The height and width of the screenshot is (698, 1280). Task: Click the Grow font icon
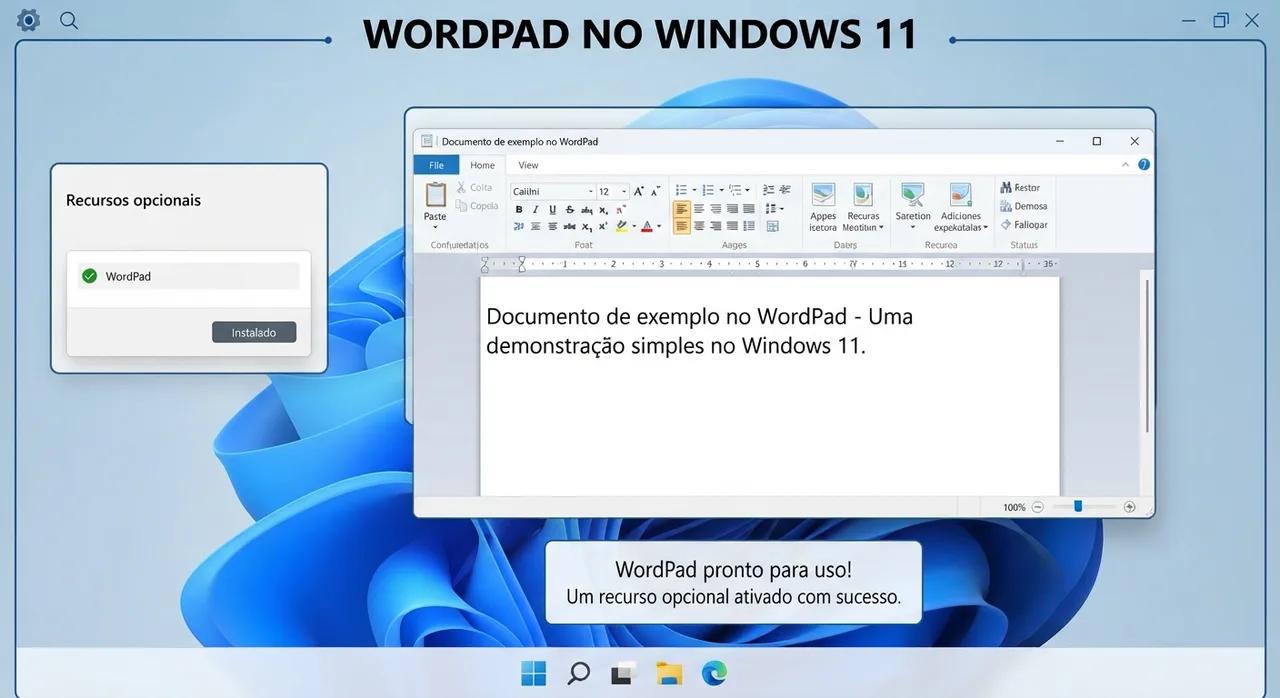click(639, 191)
